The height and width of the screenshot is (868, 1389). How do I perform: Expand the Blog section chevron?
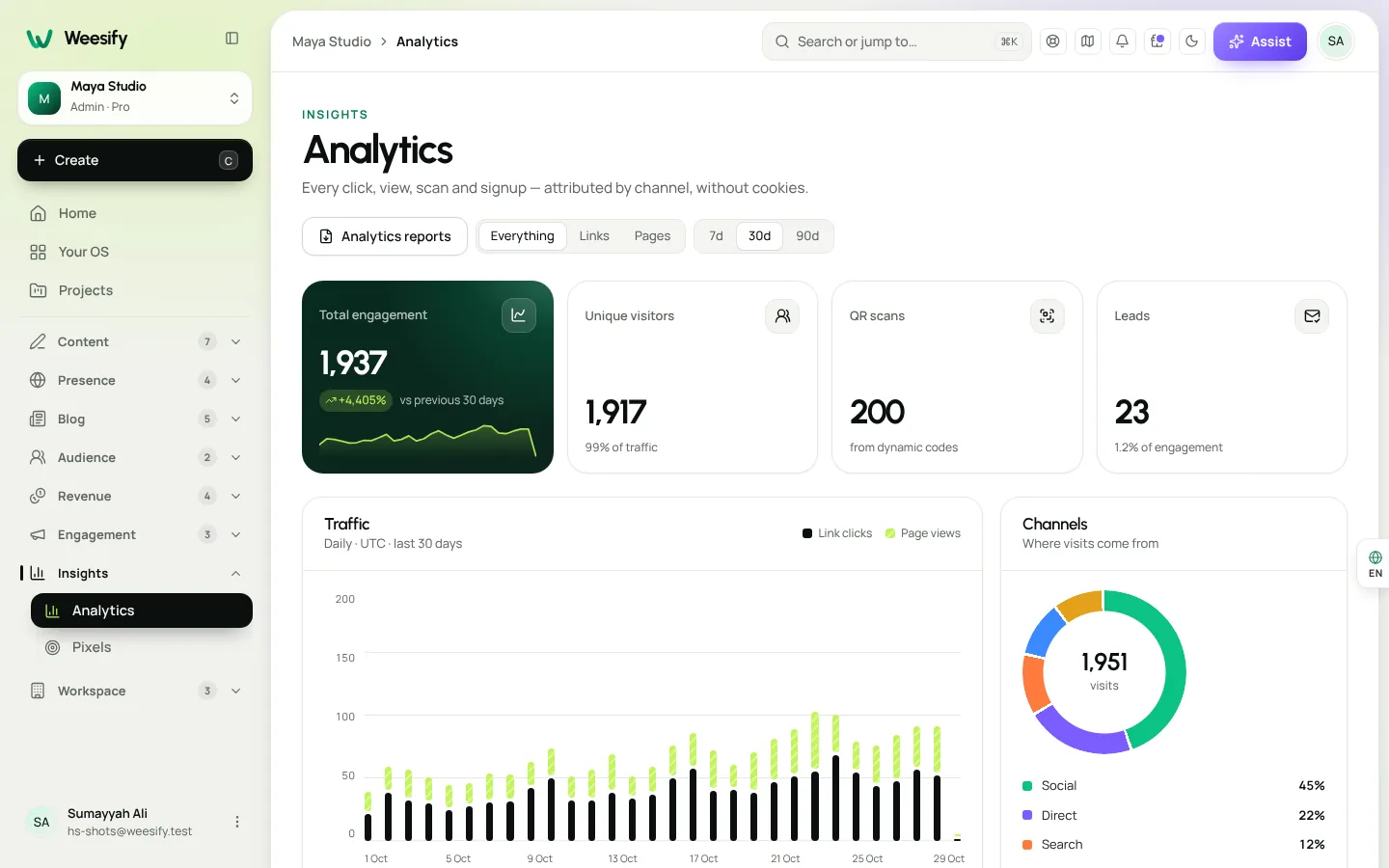tap(235, 419)
